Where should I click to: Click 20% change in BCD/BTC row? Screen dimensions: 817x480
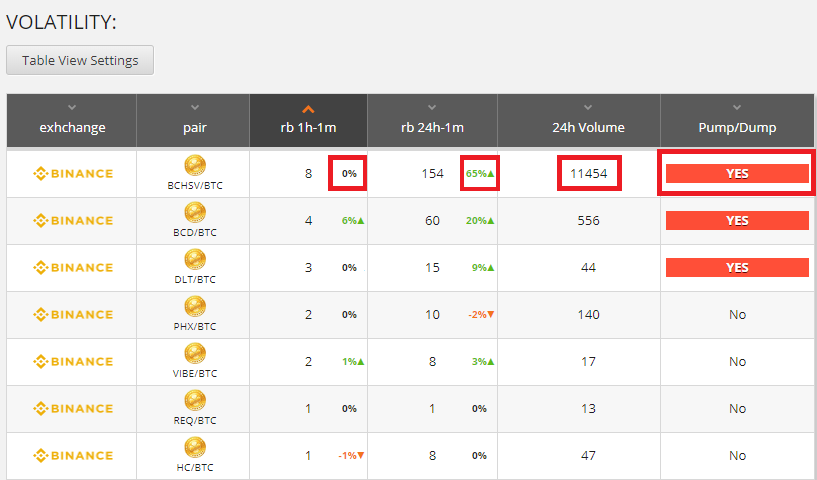(480, 220)
